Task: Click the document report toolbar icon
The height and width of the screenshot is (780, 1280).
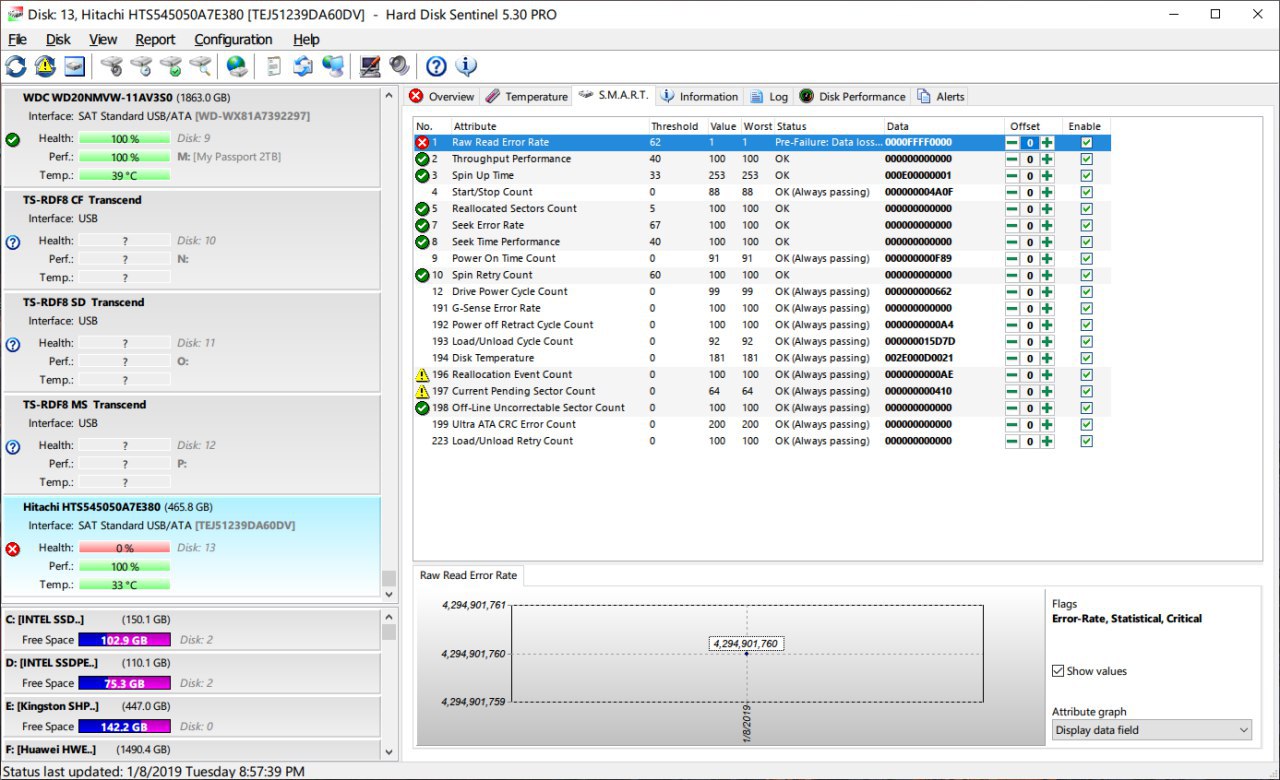Action: tap(273, 67)
